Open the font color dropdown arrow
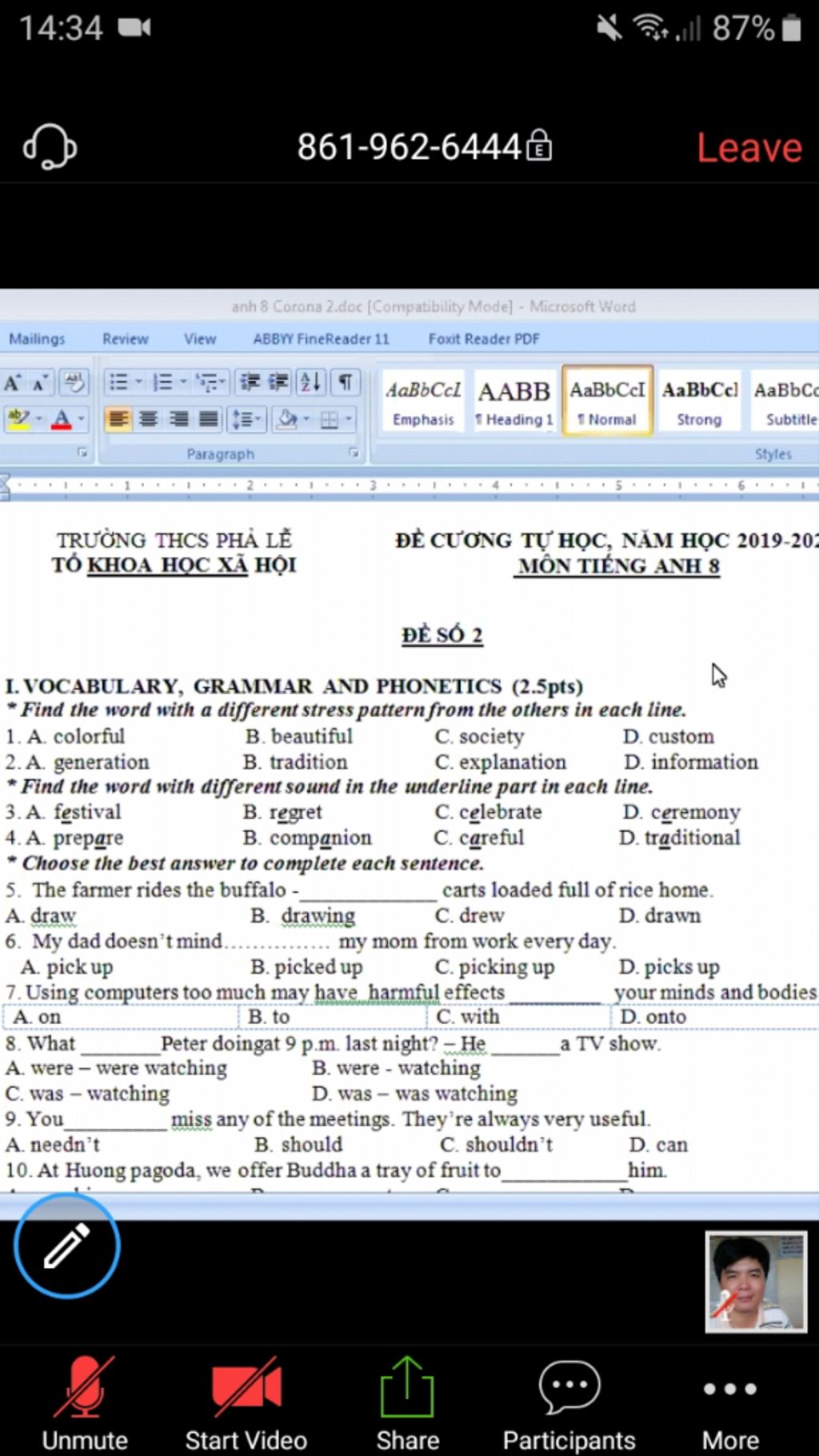819x1456 pixels. 81,418
